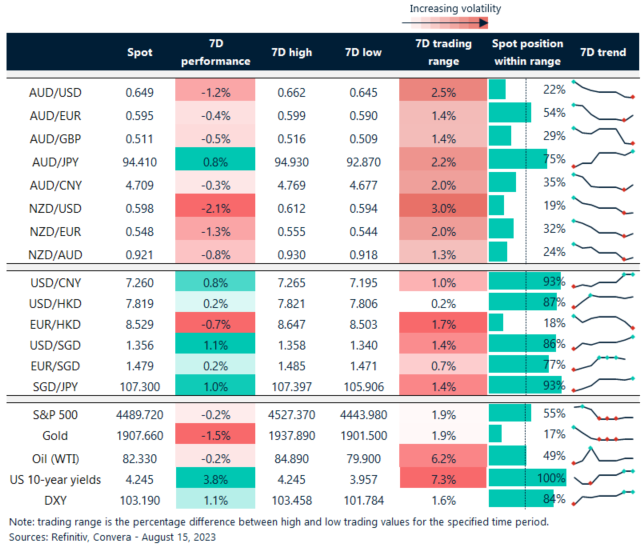
Task: Click the AUD/JPY 7D trend sparkline
Action: [x=603, y=158]
